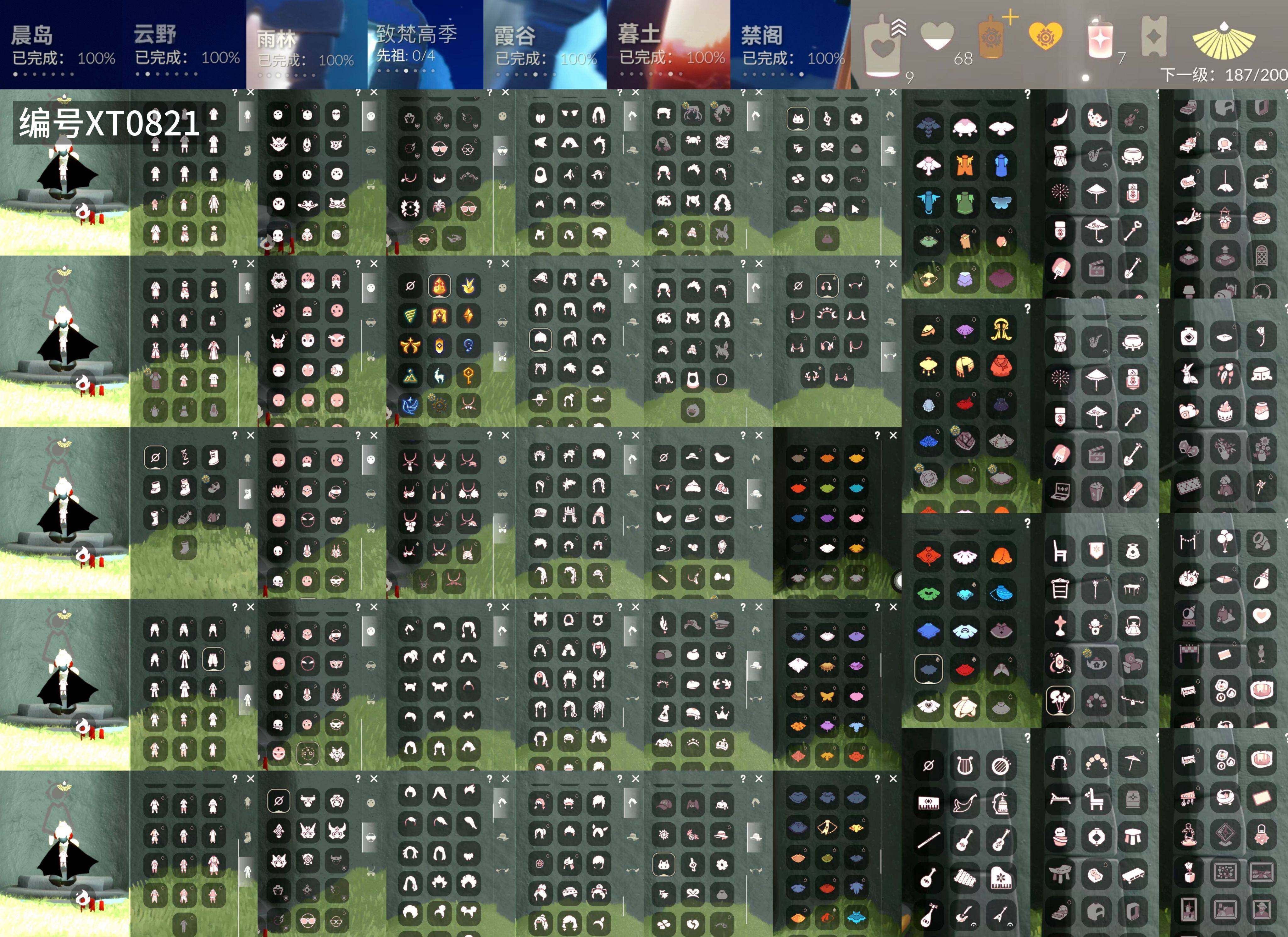Viewport: 1288px width, 937px height.
Task: Tap the 先祖: 0/4 spirit count
Action: [x=405, y=56]
